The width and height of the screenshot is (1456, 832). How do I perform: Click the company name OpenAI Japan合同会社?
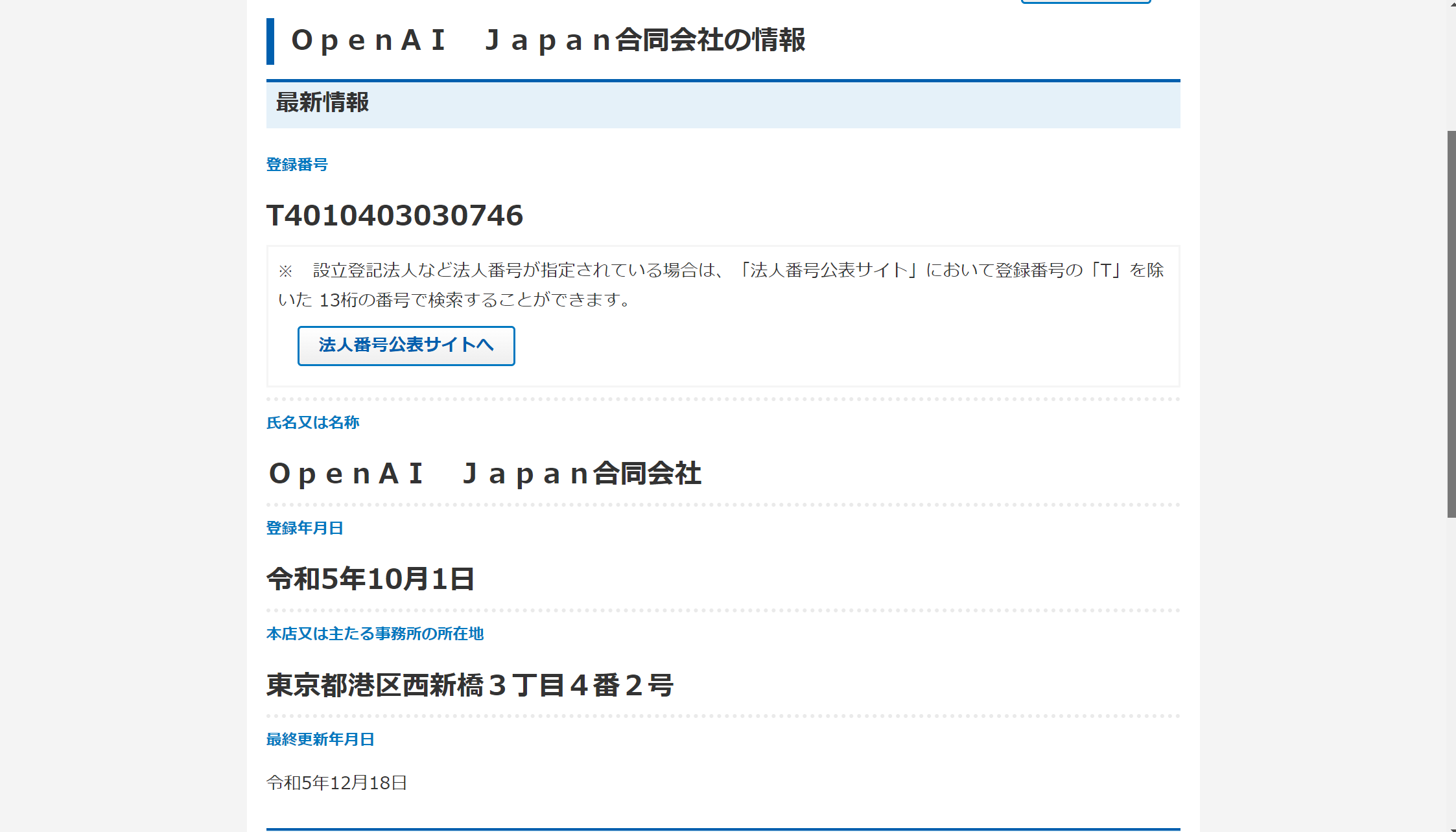[x=485, y=474]
